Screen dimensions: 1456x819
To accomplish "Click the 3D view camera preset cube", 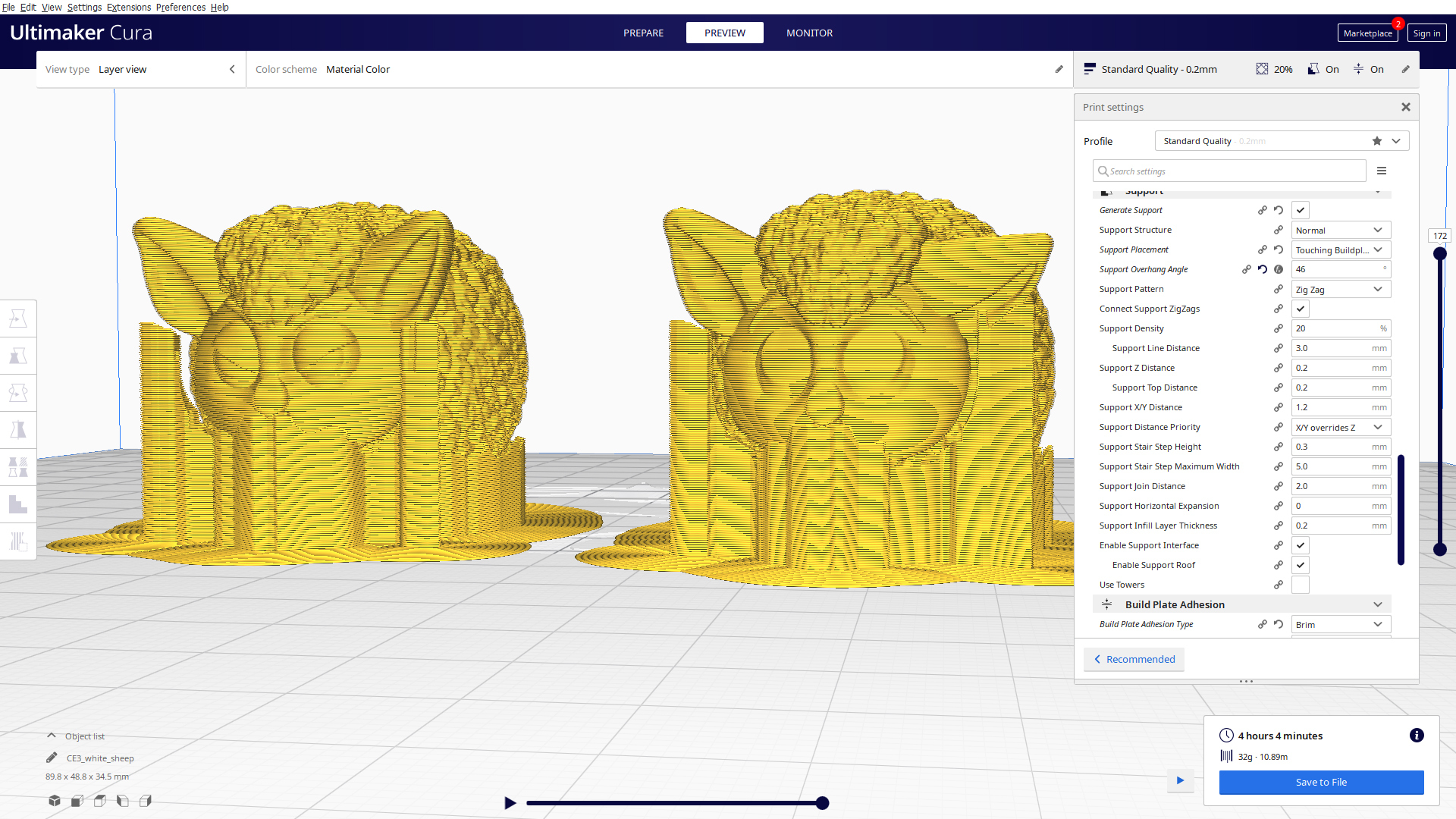I will (54, 801).
